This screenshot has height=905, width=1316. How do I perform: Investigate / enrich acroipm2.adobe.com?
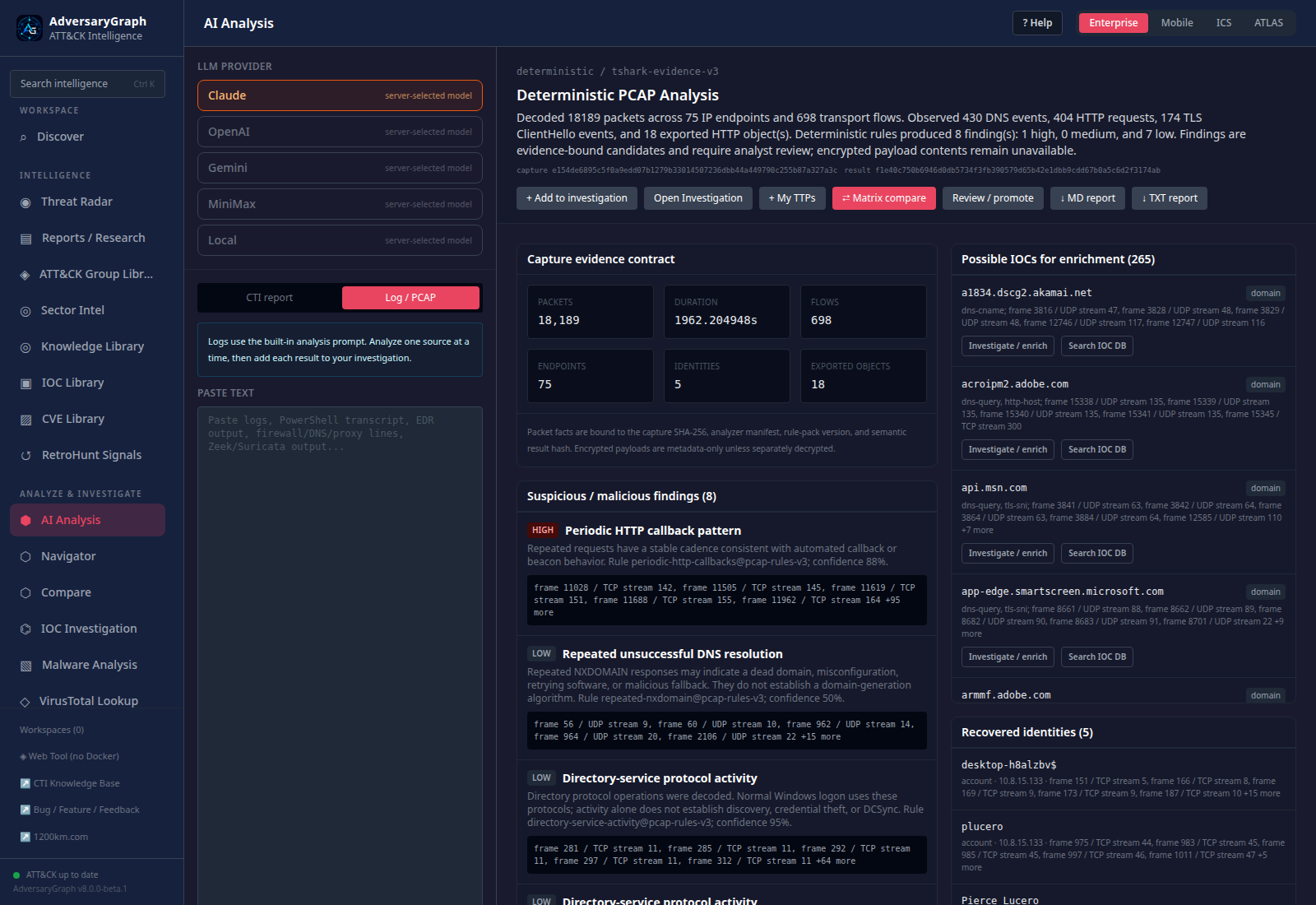click(x=1008, y=450)
